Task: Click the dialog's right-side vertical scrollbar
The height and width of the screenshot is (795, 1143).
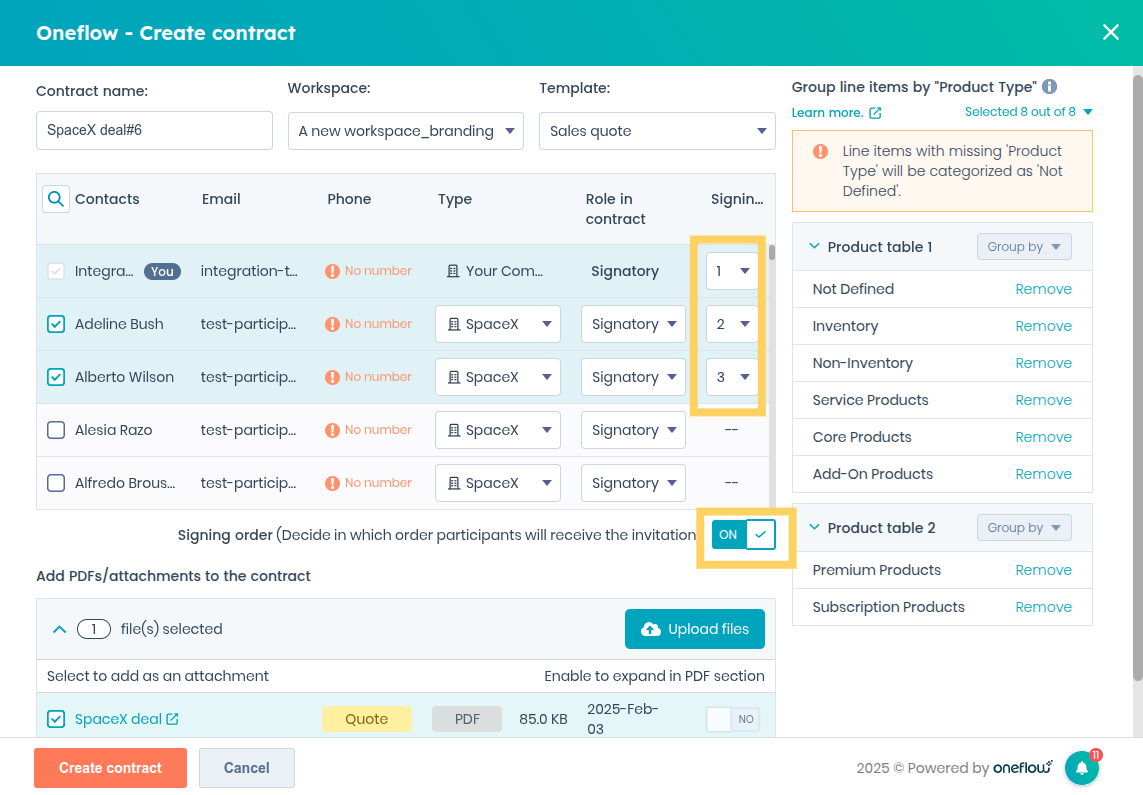Action: pyautogui.click(x=1137, y=377)
